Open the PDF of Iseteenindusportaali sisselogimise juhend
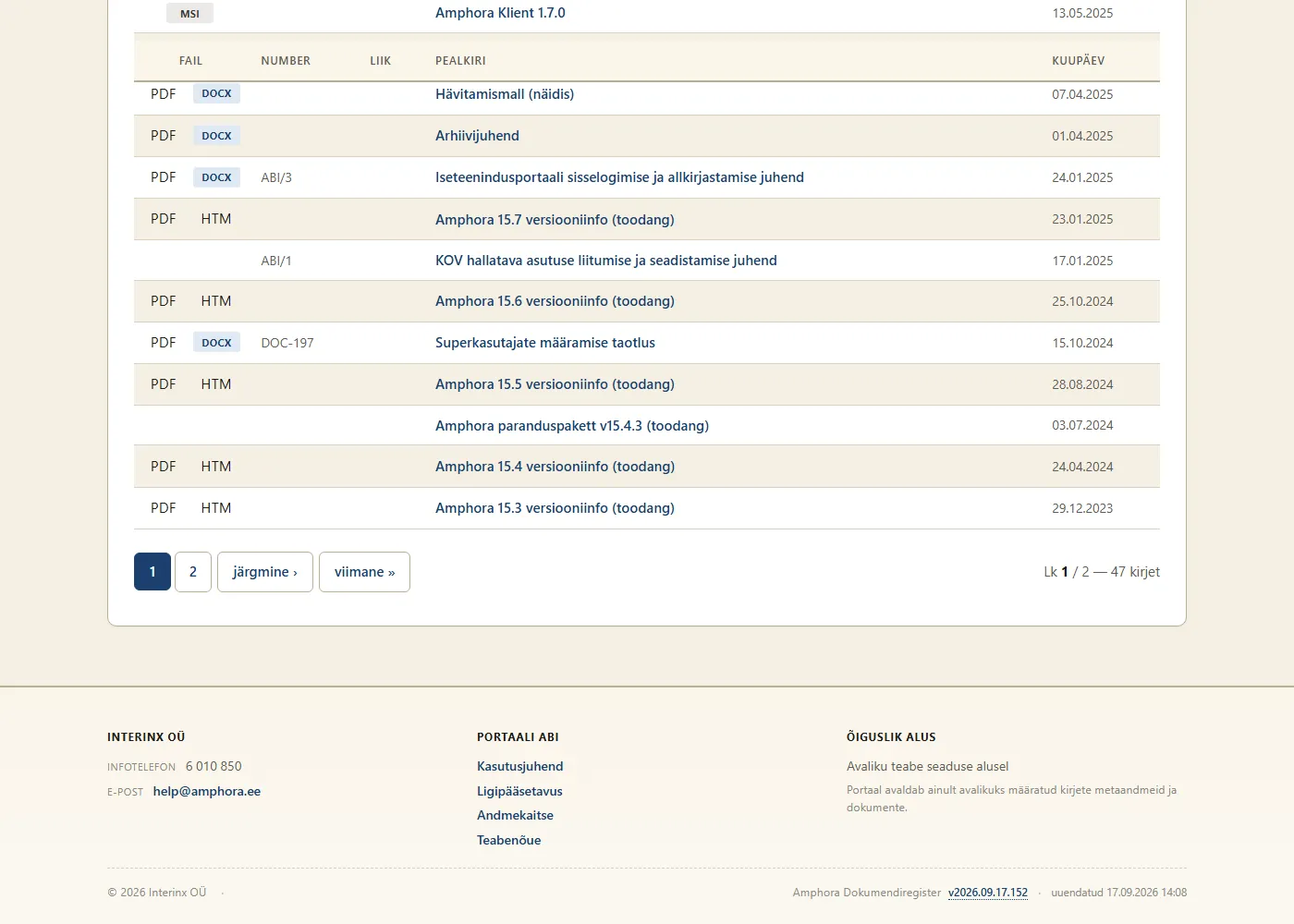The height and width of the screenshot is (924, 1294). (163, 177)
